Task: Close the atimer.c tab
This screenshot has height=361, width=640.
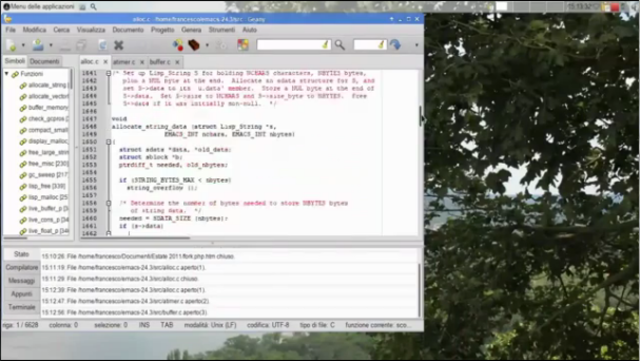Action: 142,62
